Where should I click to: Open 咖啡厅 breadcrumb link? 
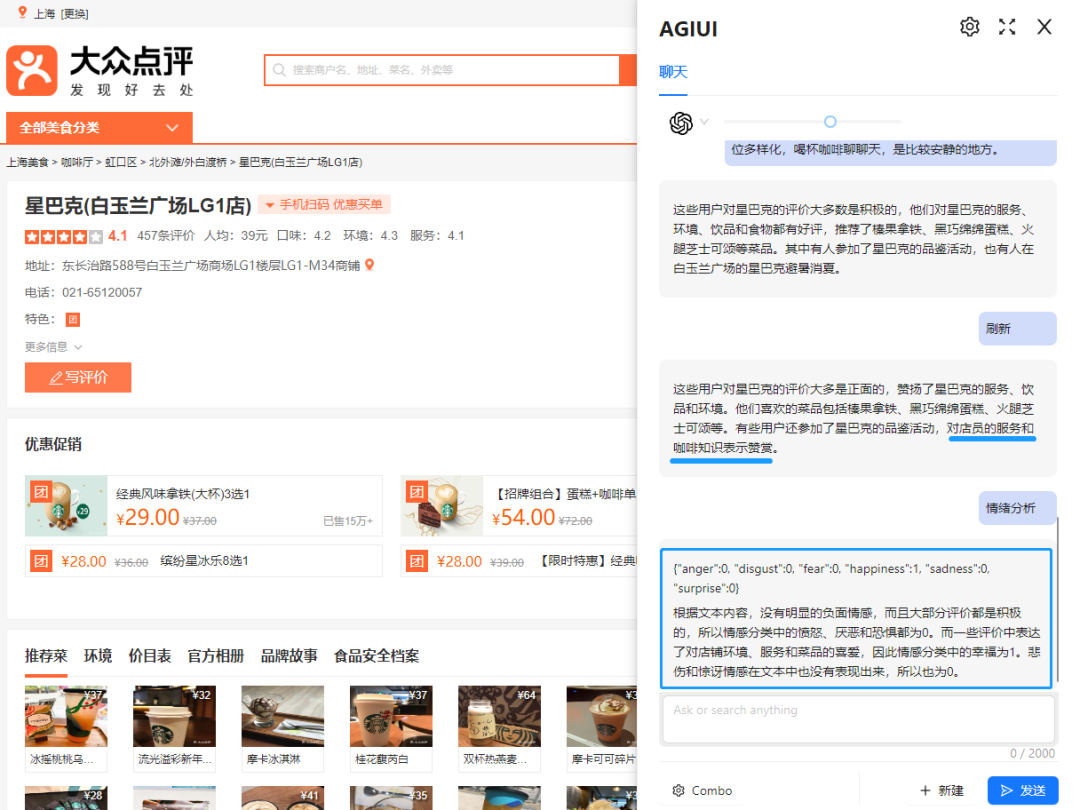point(76,162)
